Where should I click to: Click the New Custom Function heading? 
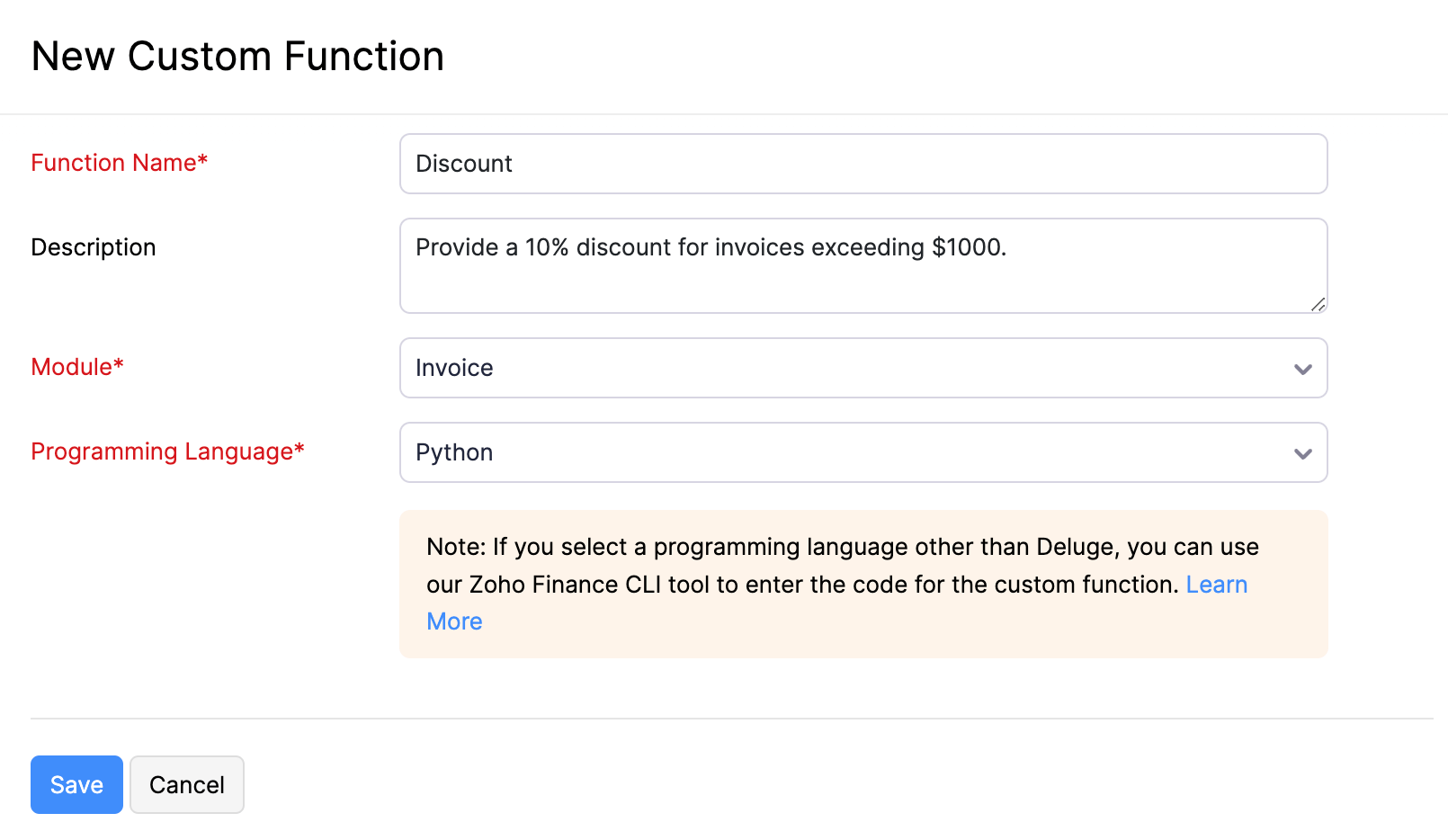pyautogui.click(x=237, y=56)
